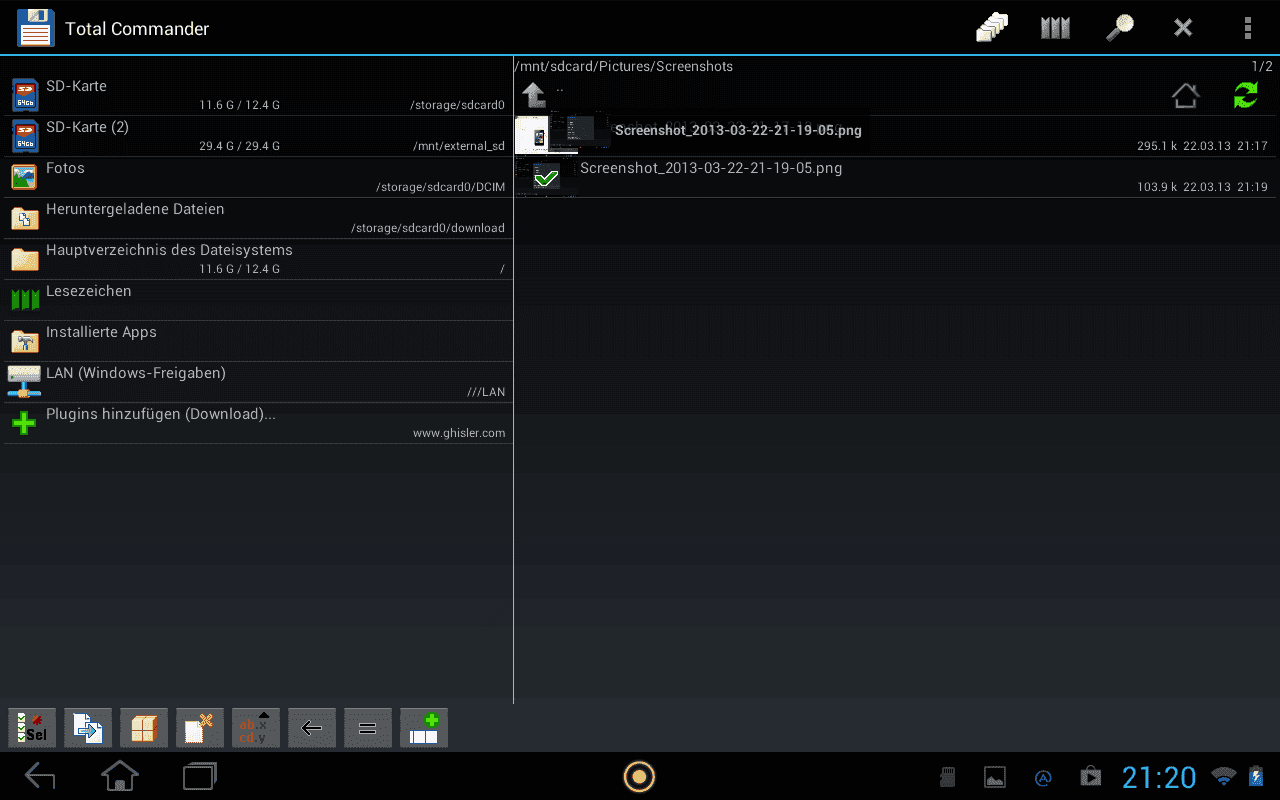Open the image screenshot notification icon
1280x800 pixels.
tap(995, 777)
